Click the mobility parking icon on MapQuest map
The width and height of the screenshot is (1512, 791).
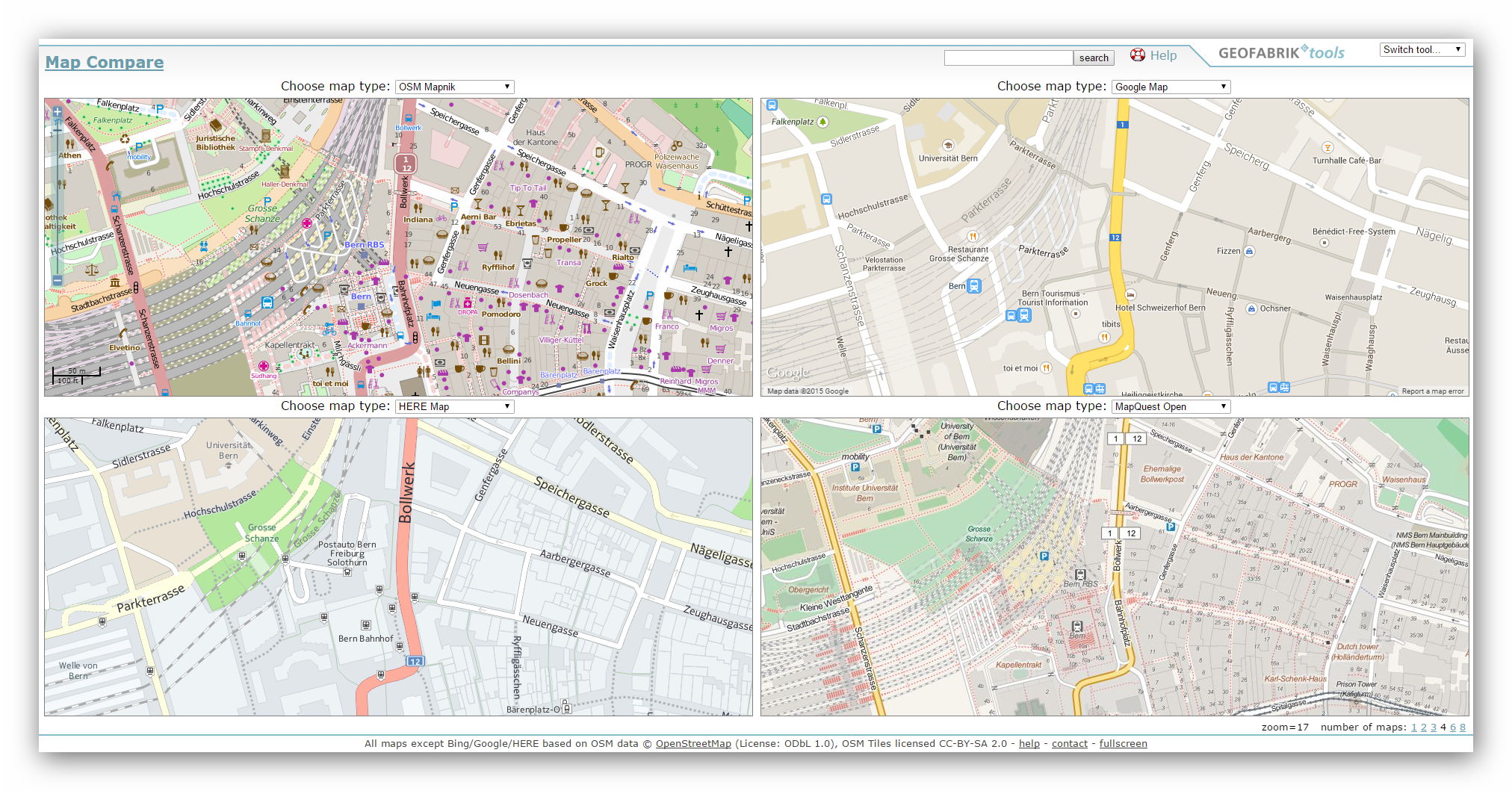click(x=855, y=468)
